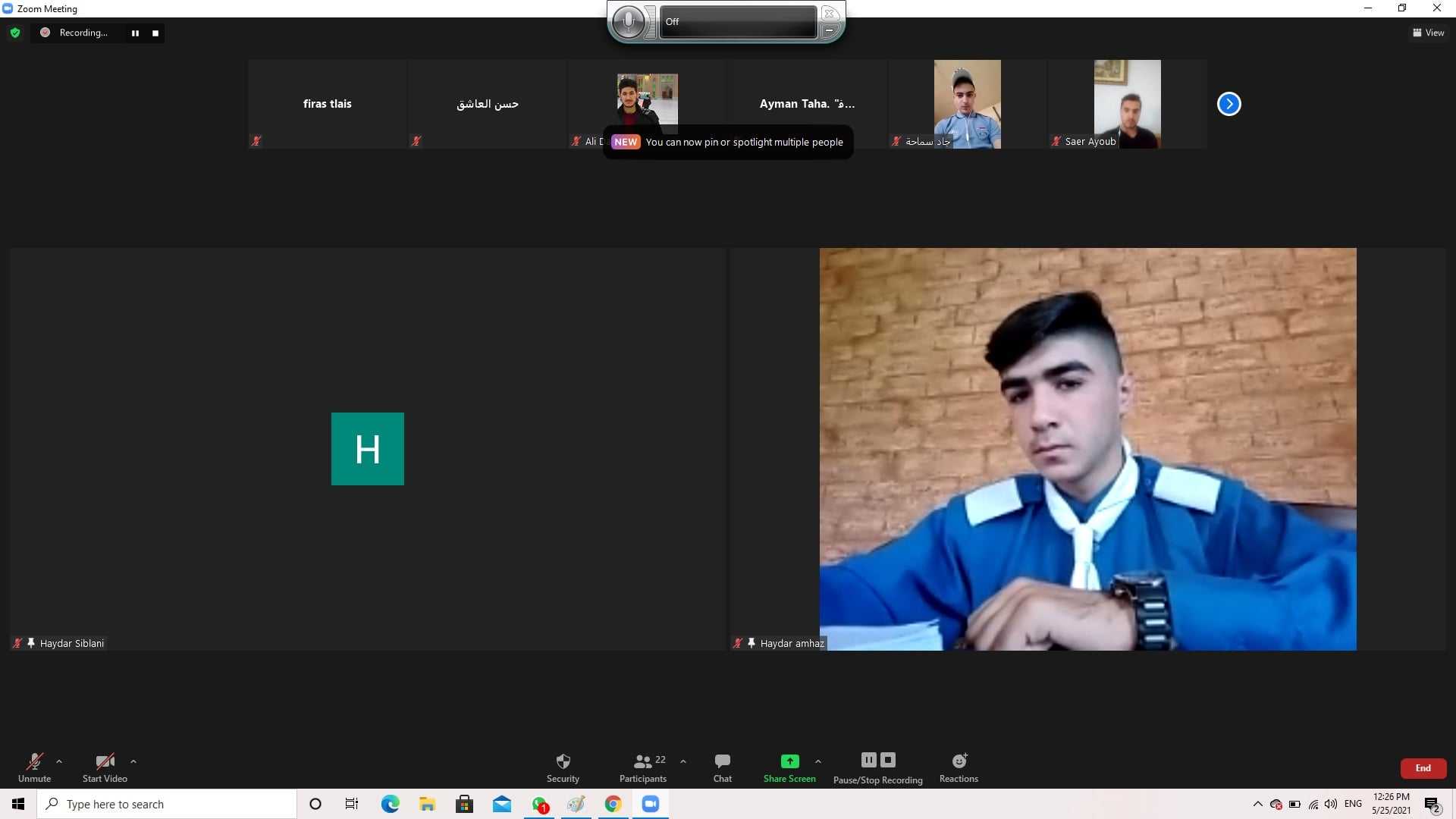Open the Reactions menu
This screenshot has height=819, width=1456.
pos(959,761)
